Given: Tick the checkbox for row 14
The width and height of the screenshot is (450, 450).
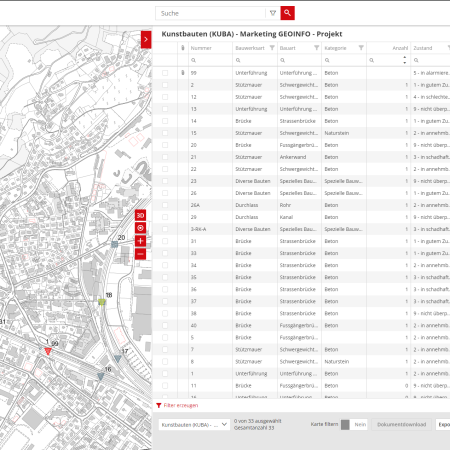Looking at the screenshot, I should tap(165, 121).
